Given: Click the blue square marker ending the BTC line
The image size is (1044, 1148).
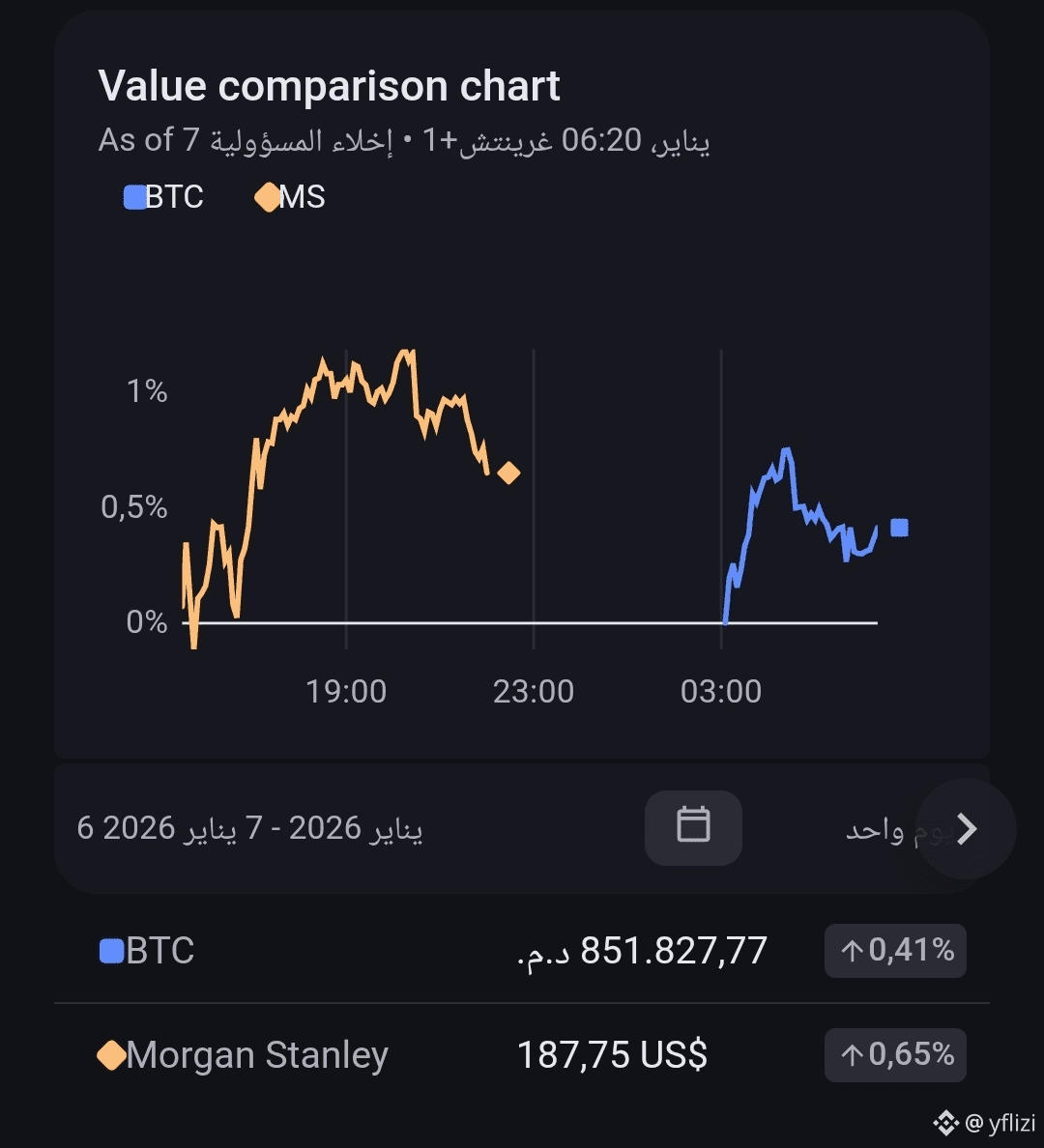Looking at the screenshot, I should pyautogui.click(x=899, y=528).
